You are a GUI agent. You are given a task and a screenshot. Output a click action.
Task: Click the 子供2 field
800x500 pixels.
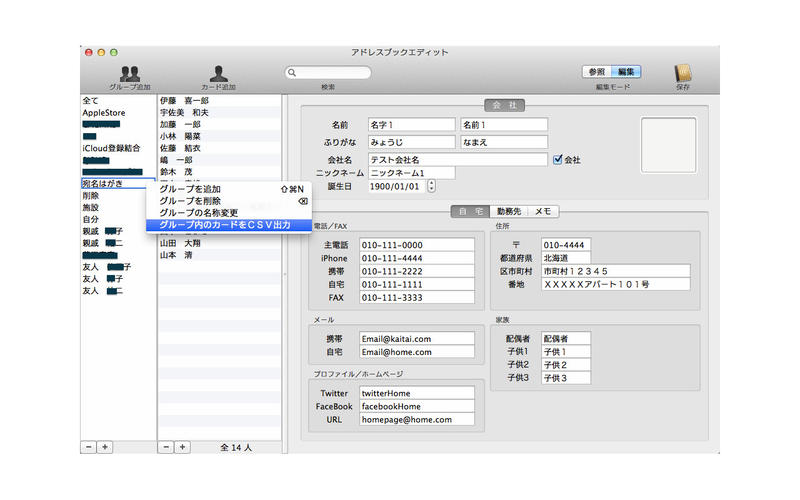click(x=566, y=365)
